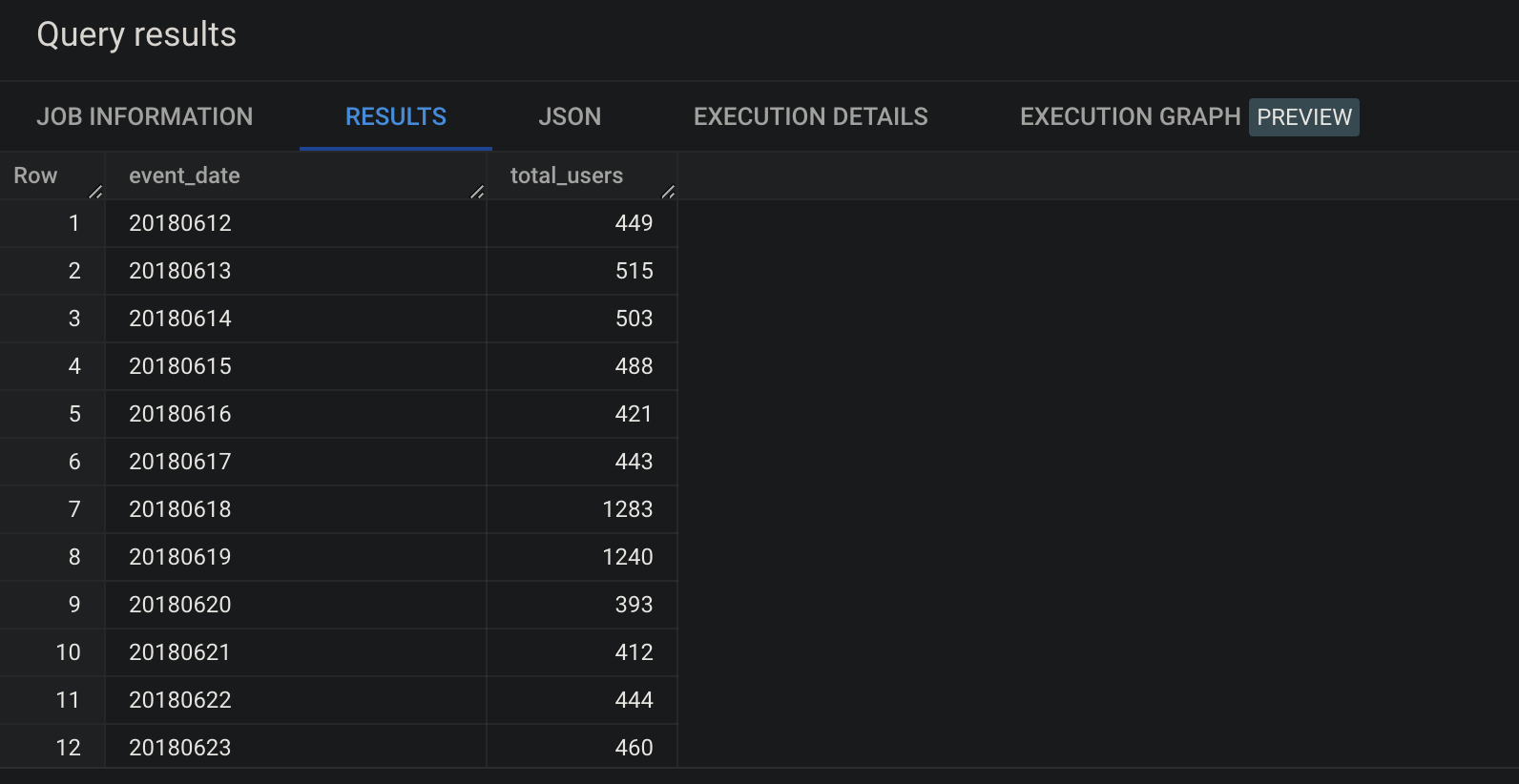Click row number 9
Image resolution: width=1519 pixels, height=784 pixels.
(74, 605)
